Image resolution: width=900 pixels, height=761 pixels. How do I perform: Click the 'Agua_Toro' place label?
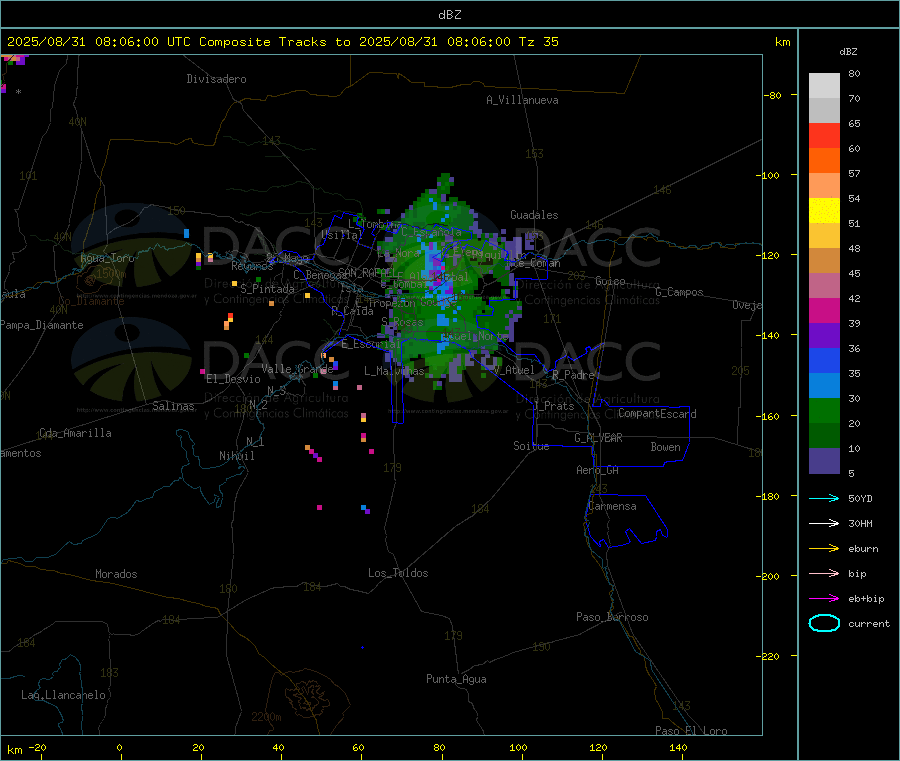(x=107, y=258)
